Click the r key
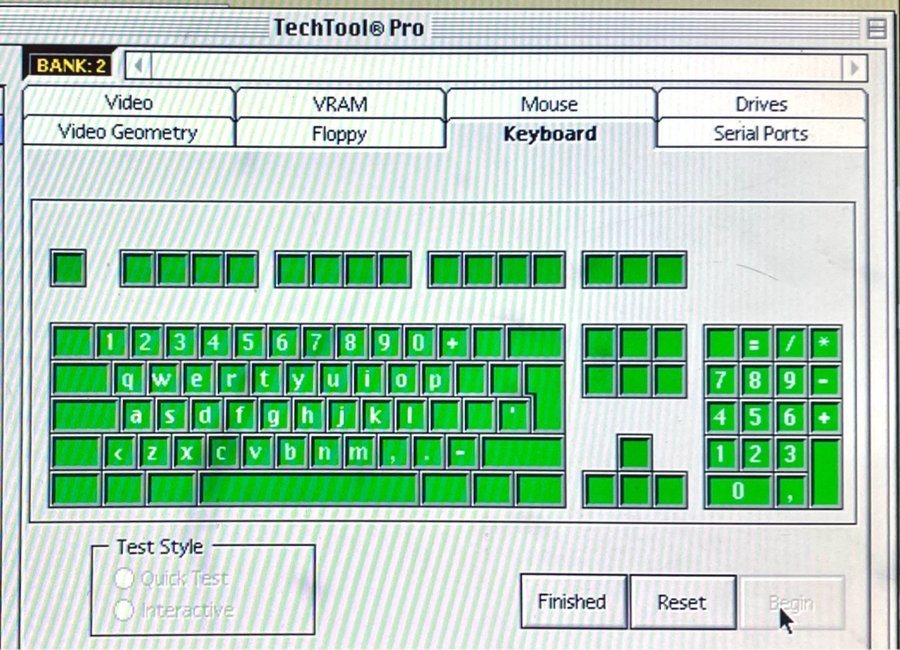The height and width of the screenshot is (650, 900). pyautogui.click(x=231, y=380)
